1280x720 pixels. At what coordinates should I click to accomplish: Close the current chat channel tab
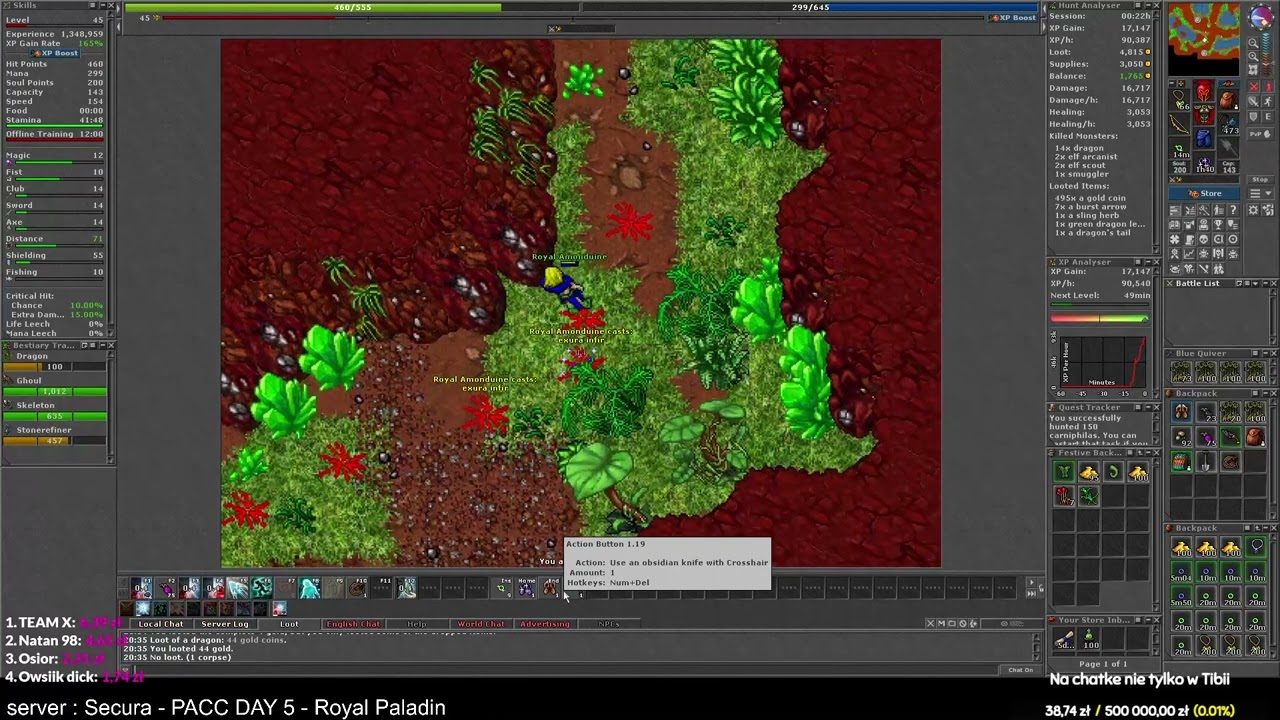(930, 623)
